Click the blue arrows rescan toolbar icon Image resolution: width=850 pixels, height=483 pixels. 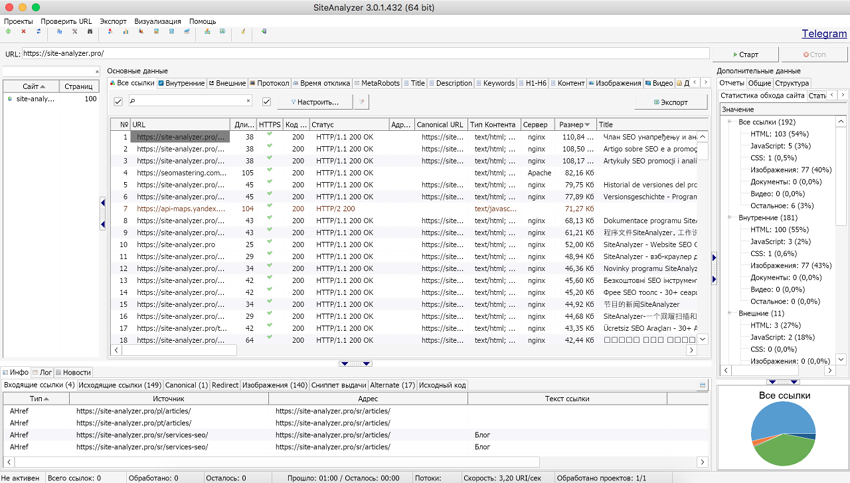click(38, 31)
